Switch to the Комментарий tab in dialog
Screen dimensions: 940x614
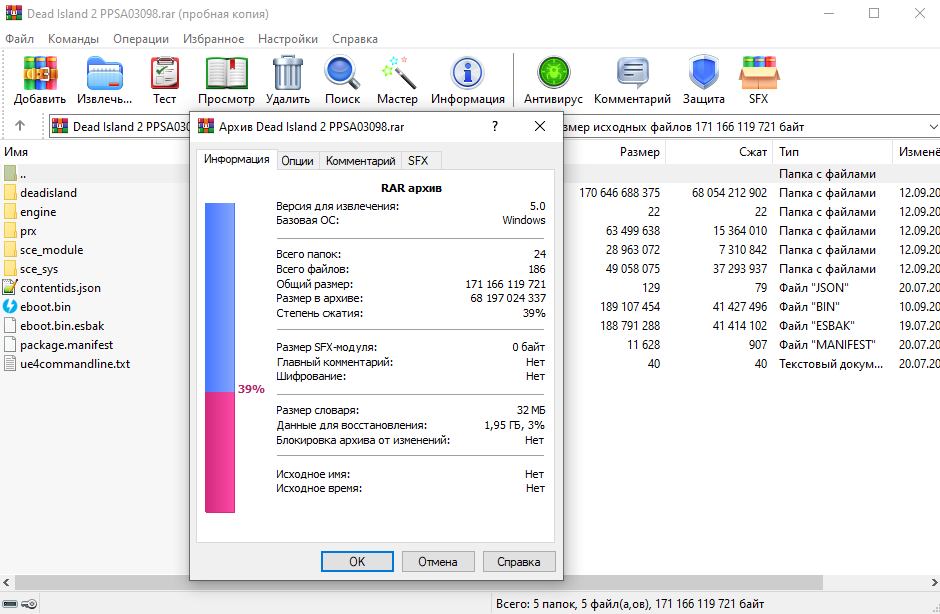(361, 161)
